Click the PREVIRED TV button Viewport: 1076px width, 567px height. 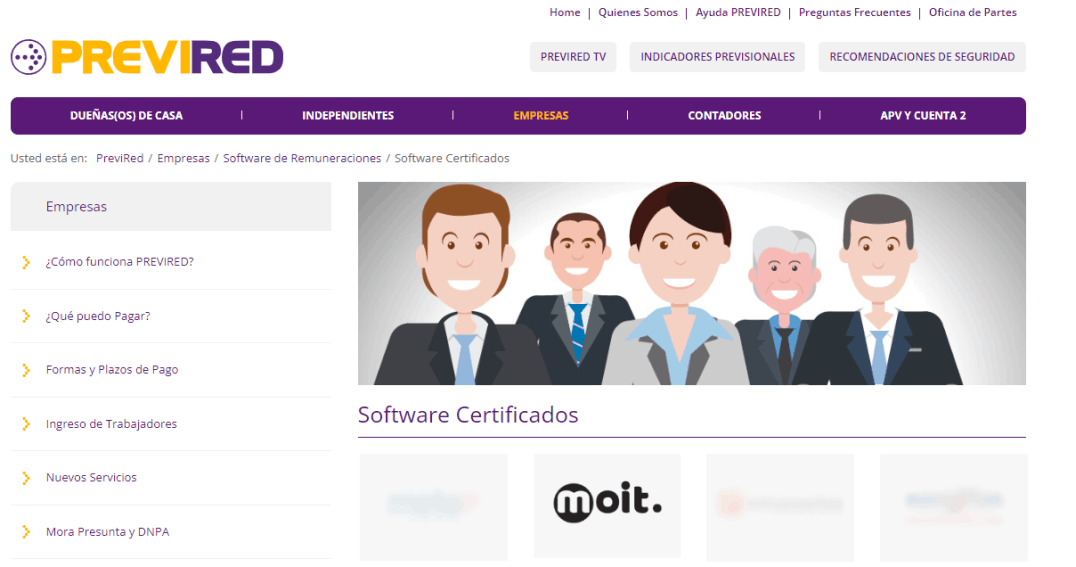tap(573, 57)
